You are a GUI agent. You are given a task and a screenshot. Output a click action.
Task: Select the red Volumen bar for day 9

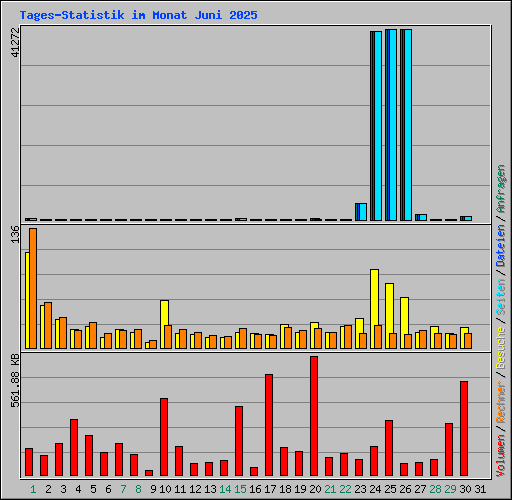[x=149, y=473]
